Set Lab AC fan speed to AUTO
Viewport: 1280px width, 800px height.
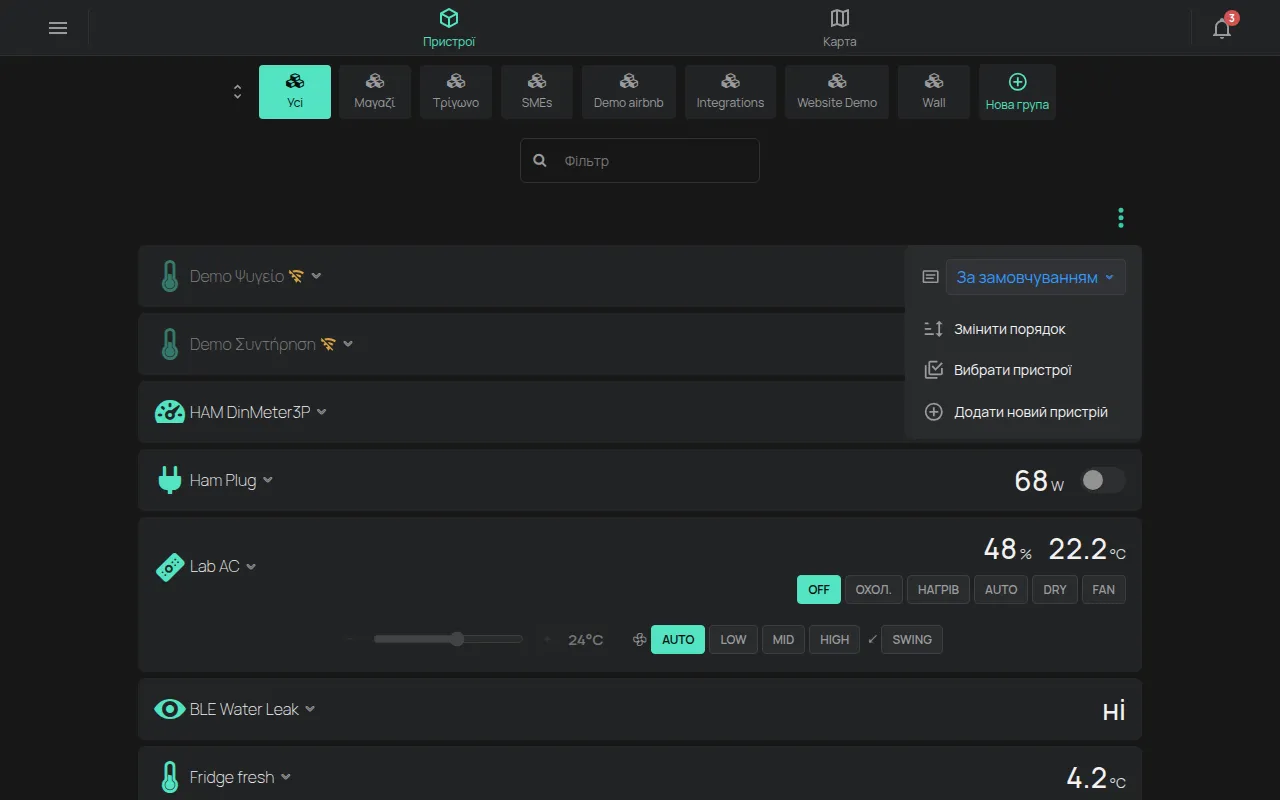pos(678,640)
